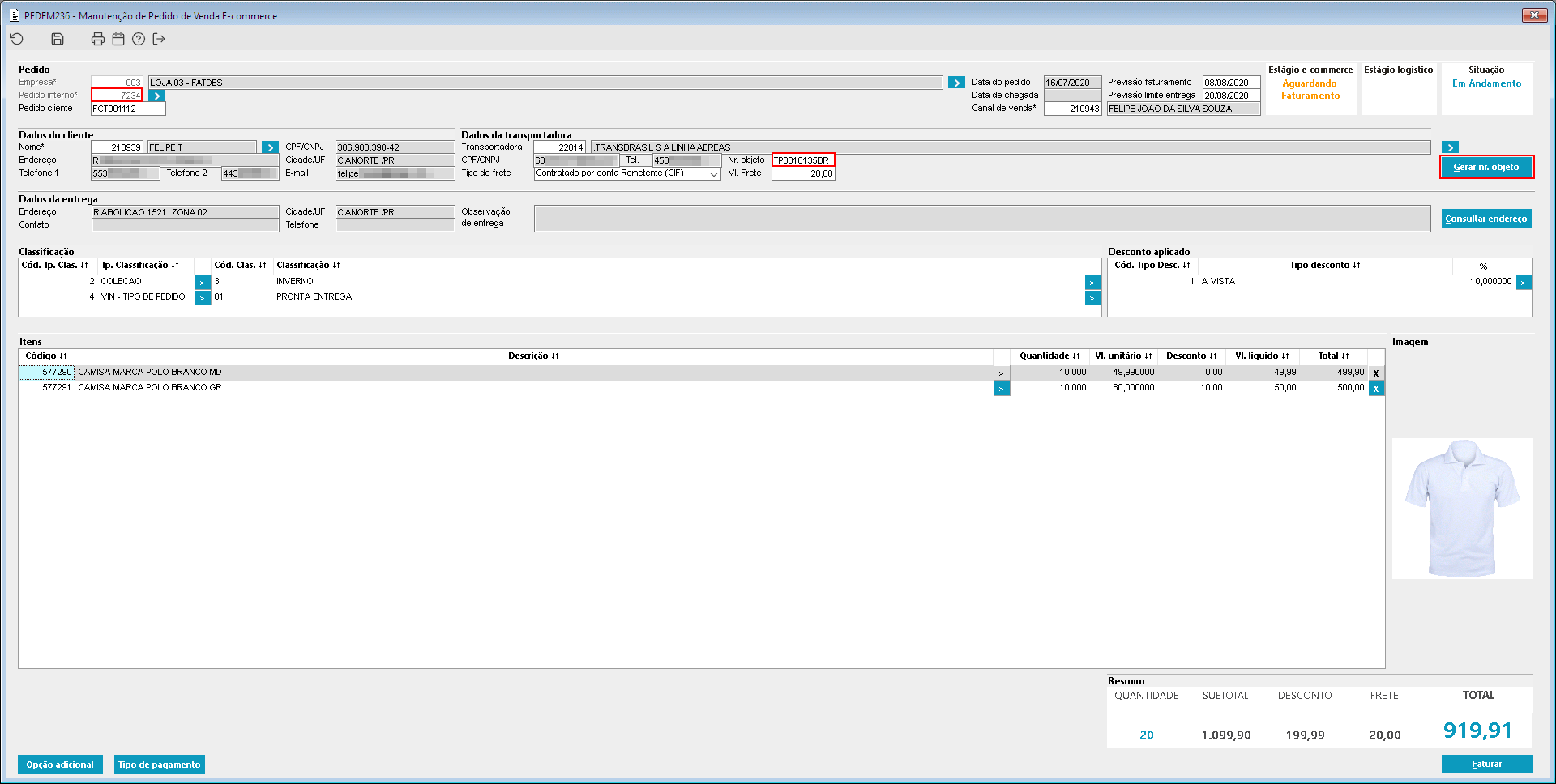Click the printer icon in the toolbar
Screen dimensions: 1556x784
[x=98, y=39]
